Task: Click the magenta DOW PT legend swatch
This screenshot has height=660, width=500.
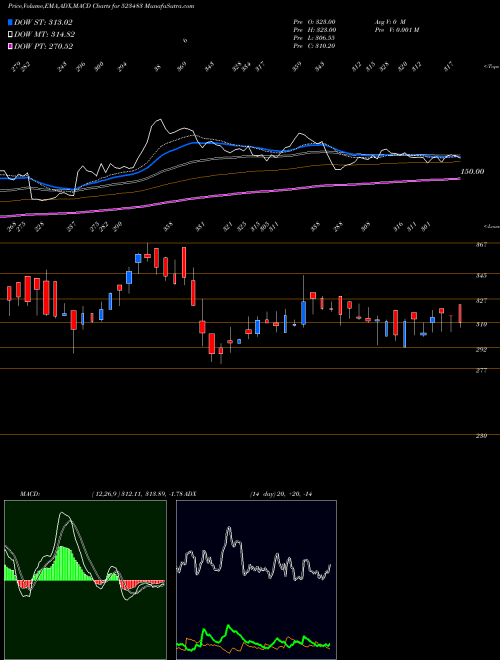Action: click(x=11, y=46)
